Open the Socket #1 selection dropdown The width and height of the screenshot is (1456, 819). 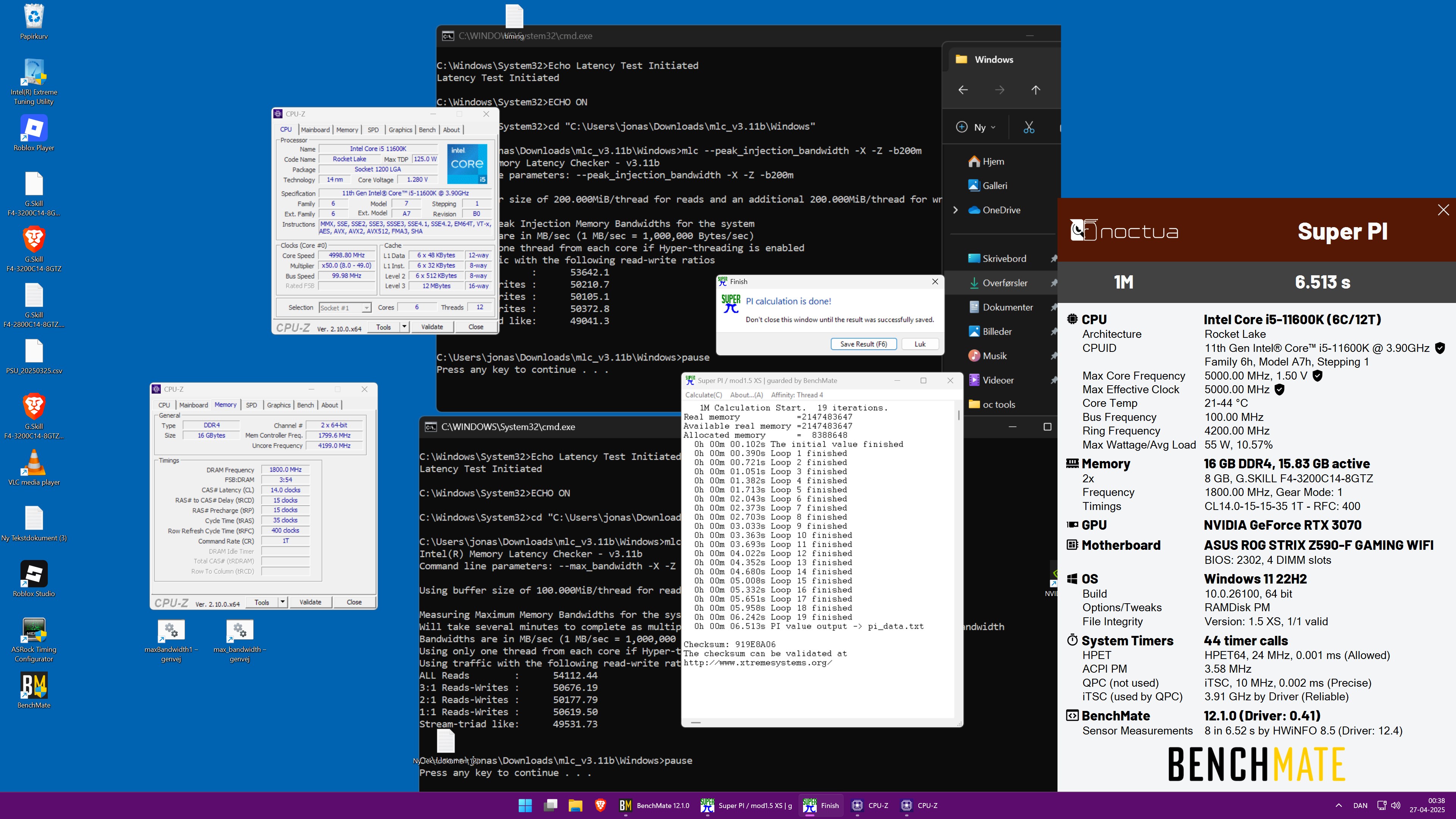344,308
